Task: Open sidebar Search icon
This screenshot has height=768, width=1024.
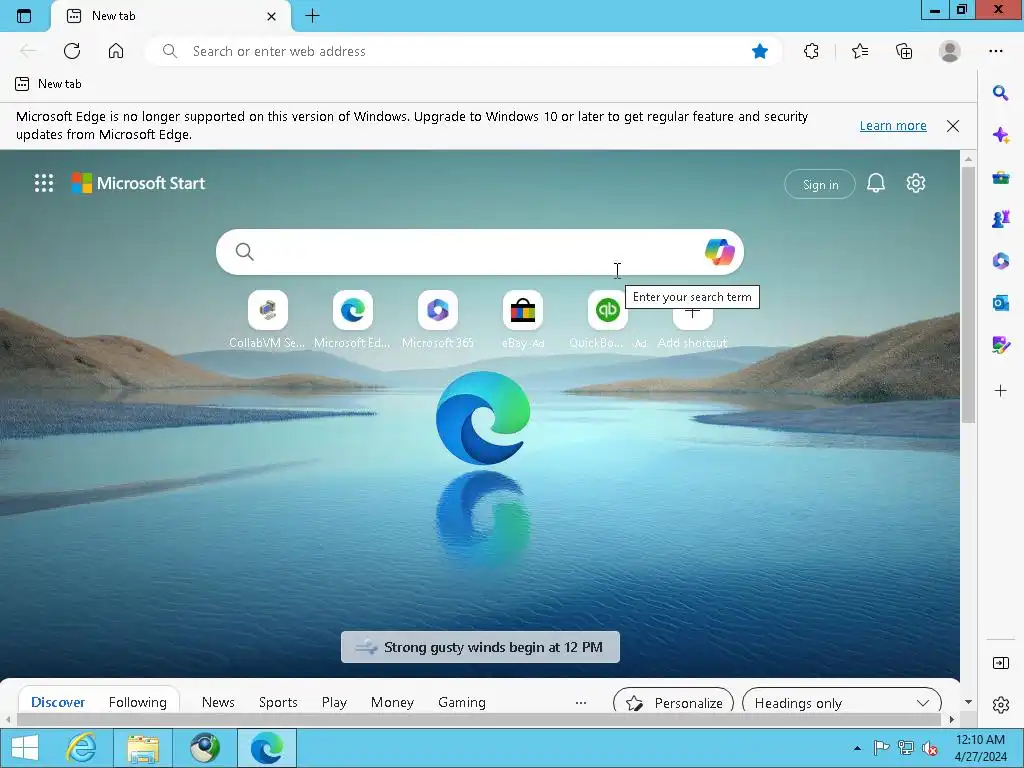Action: coord(1000,93)
